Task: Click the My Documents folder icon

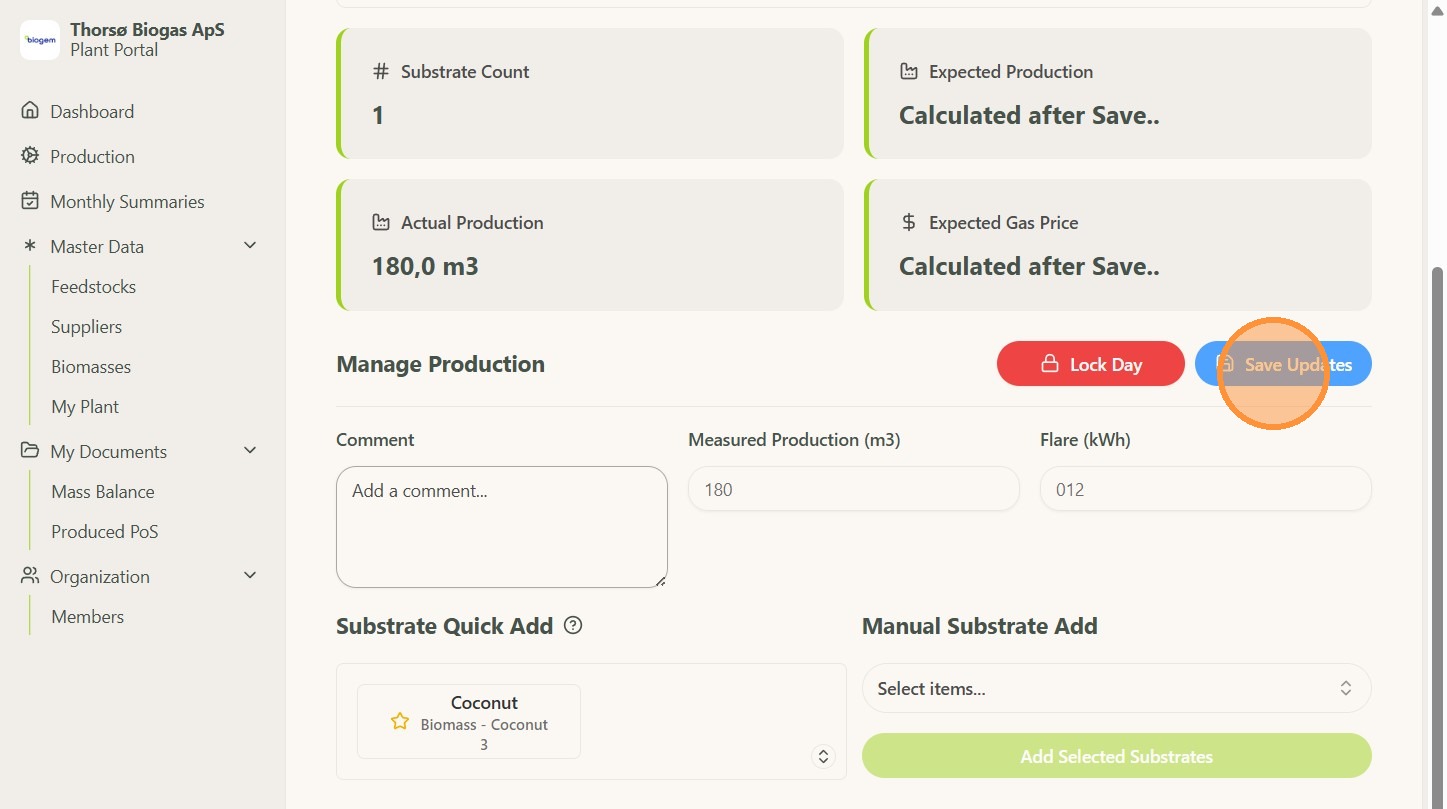Action: tap(30, 451)
